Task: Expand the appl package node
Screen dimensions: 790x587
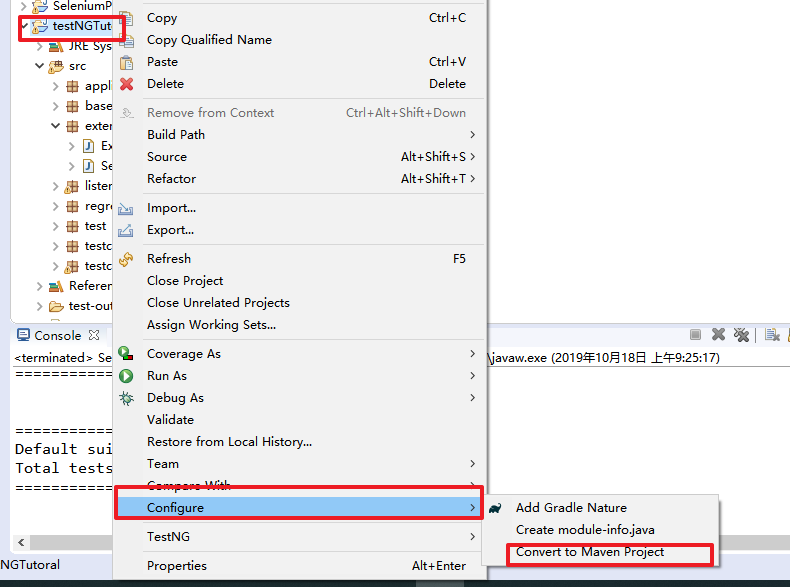Action: click(55, 86)
